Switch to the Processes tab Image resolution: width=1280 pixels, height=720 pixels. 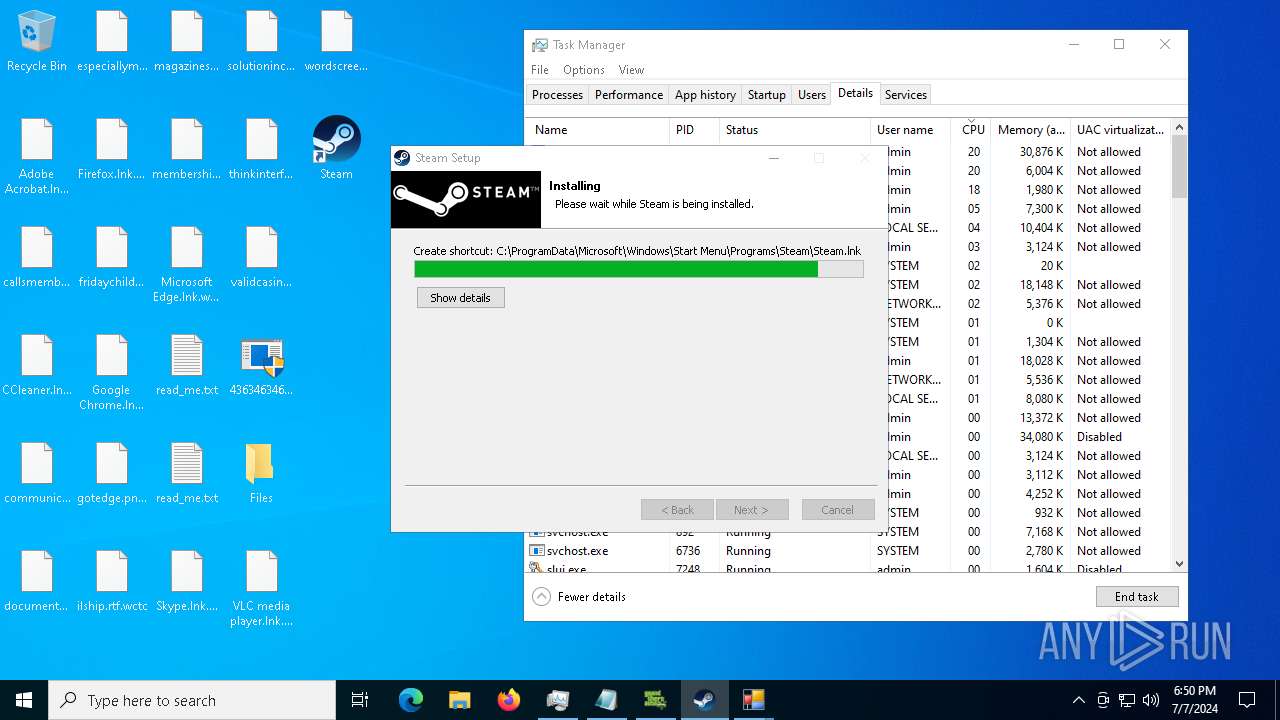557,95
